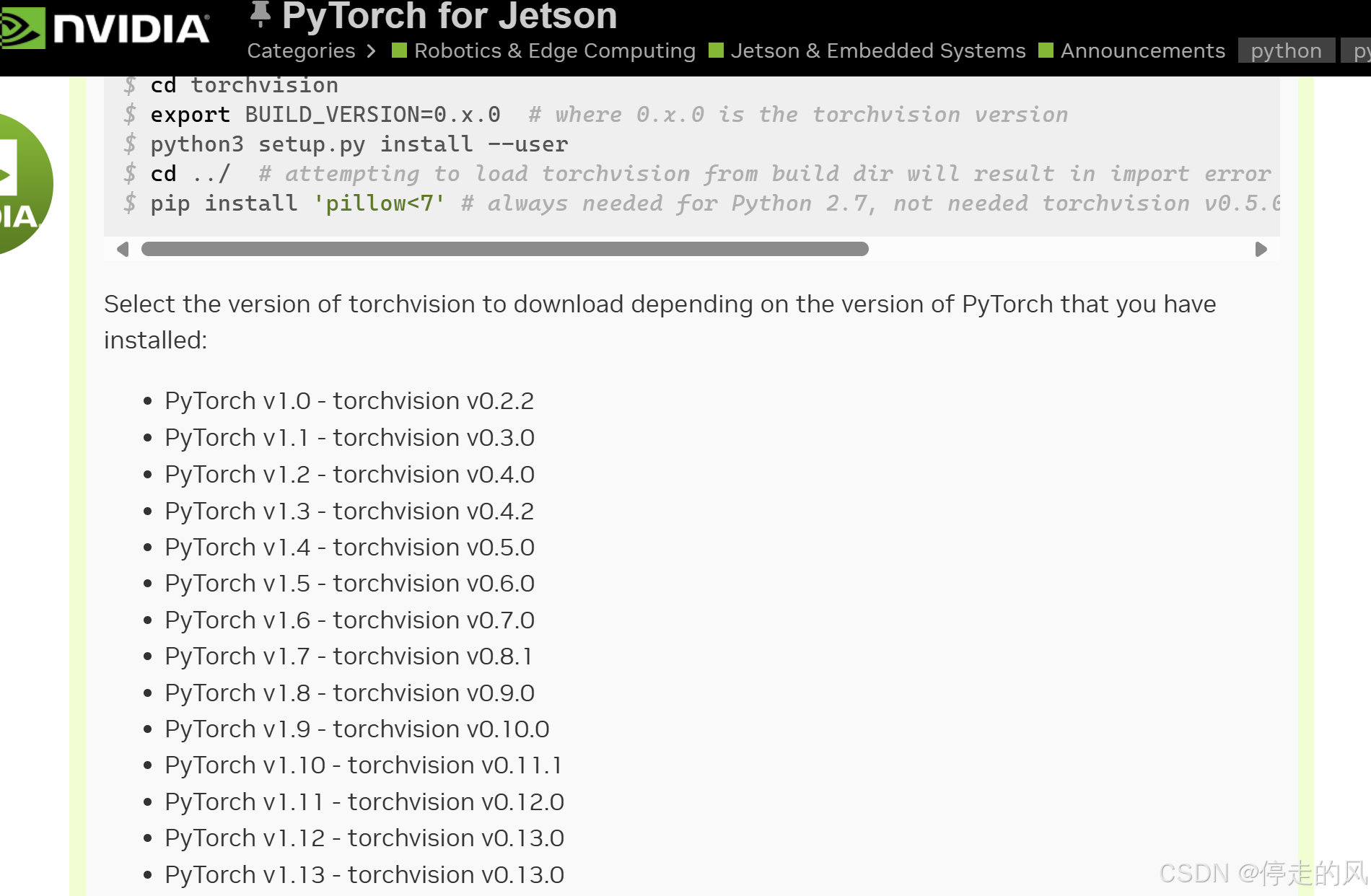This screenshot has width=1371, height=896.
Task: Open the Announcements category
Action: tap(1142, 50)
